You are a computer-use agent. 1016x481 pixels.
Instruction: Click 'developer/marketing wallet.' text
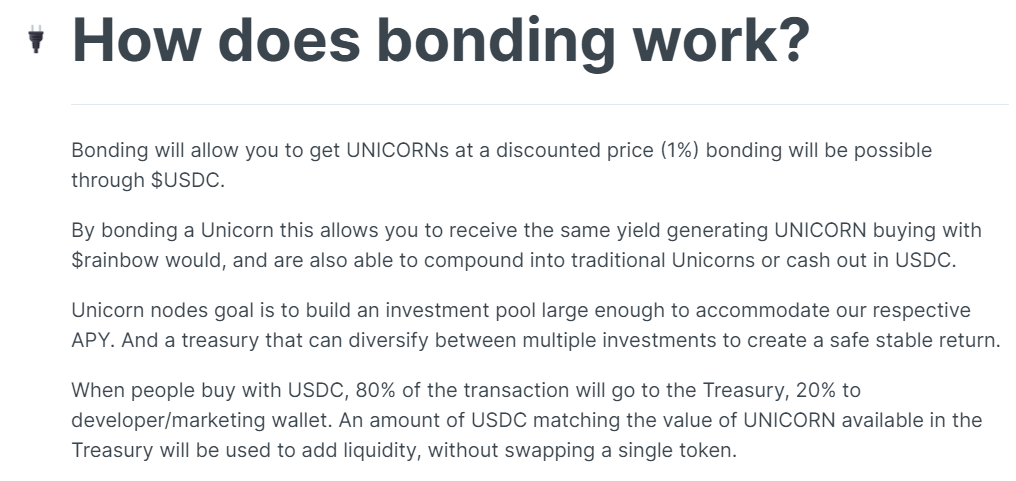[x=203, y=420]
